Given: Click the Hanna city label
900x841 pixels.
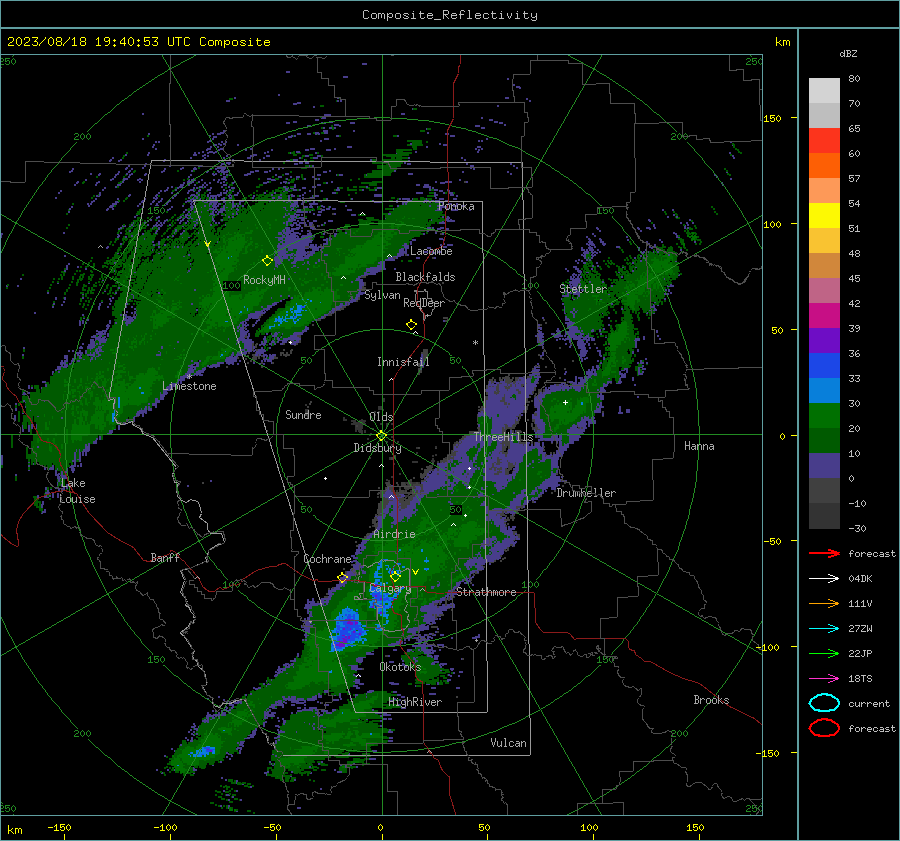Looking at the screenshot, I should (699, 446).
